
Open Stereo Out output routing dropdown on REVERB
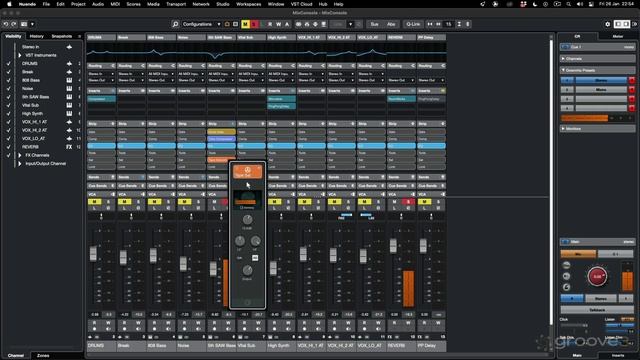401,80
